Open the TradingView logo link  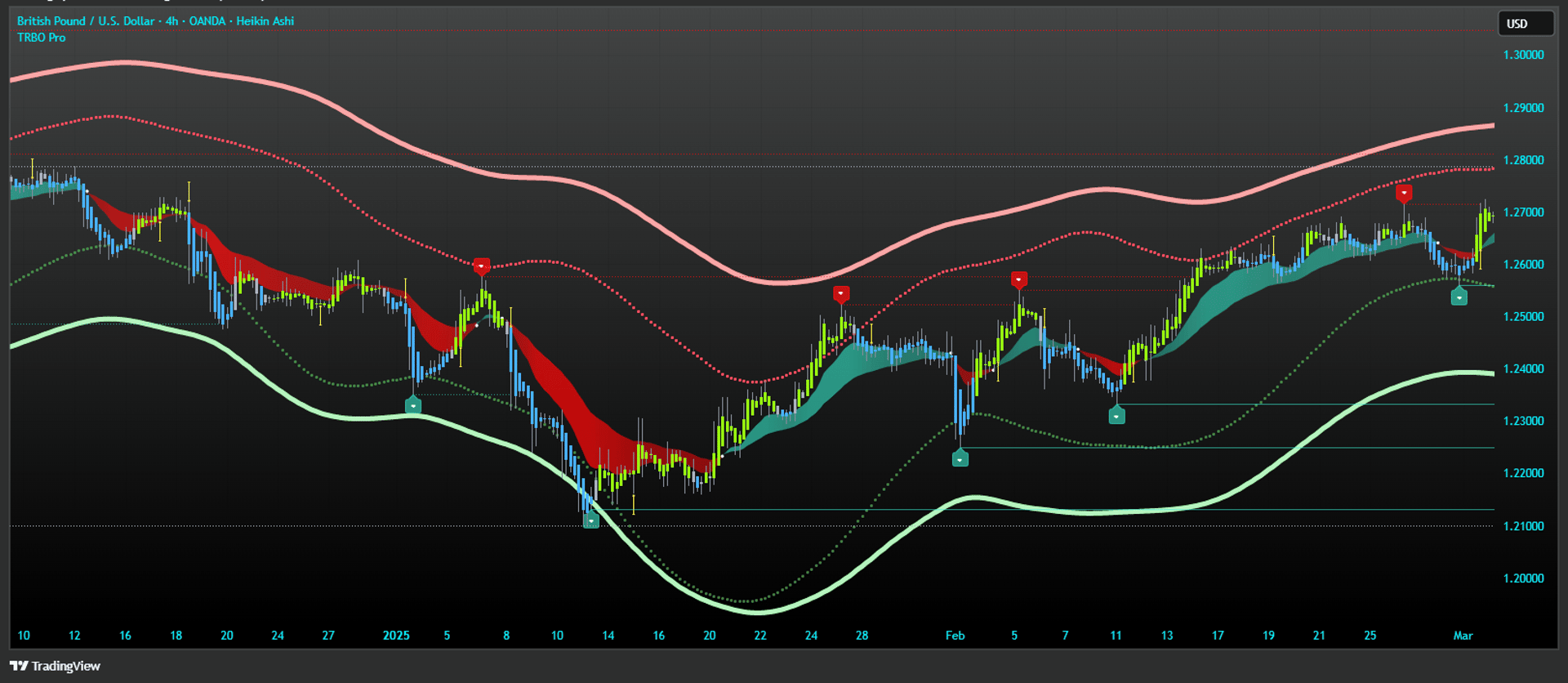(55, 666)
